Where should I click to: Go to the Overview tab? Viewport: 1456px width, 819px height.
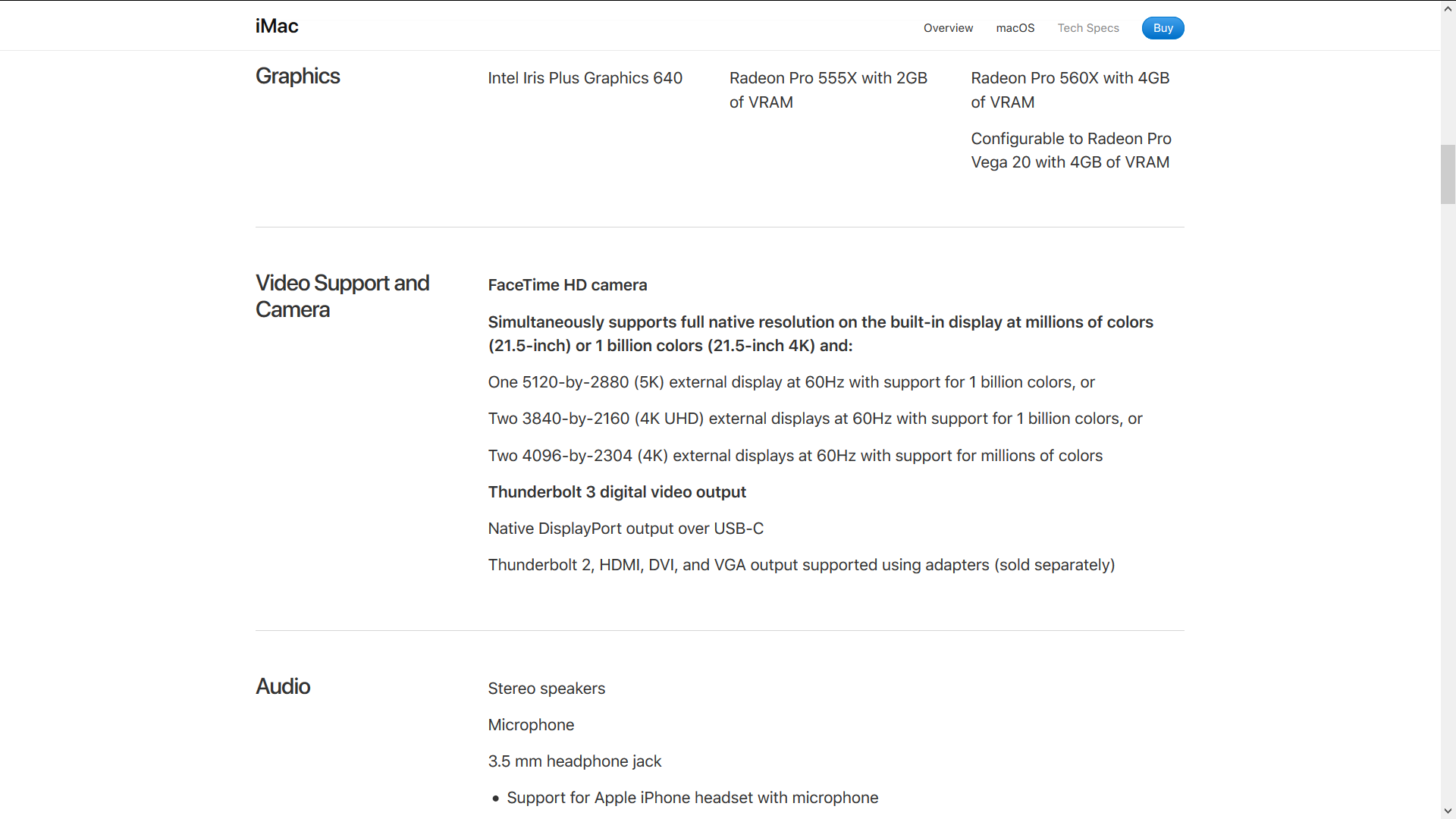click(x=948, y=28)
